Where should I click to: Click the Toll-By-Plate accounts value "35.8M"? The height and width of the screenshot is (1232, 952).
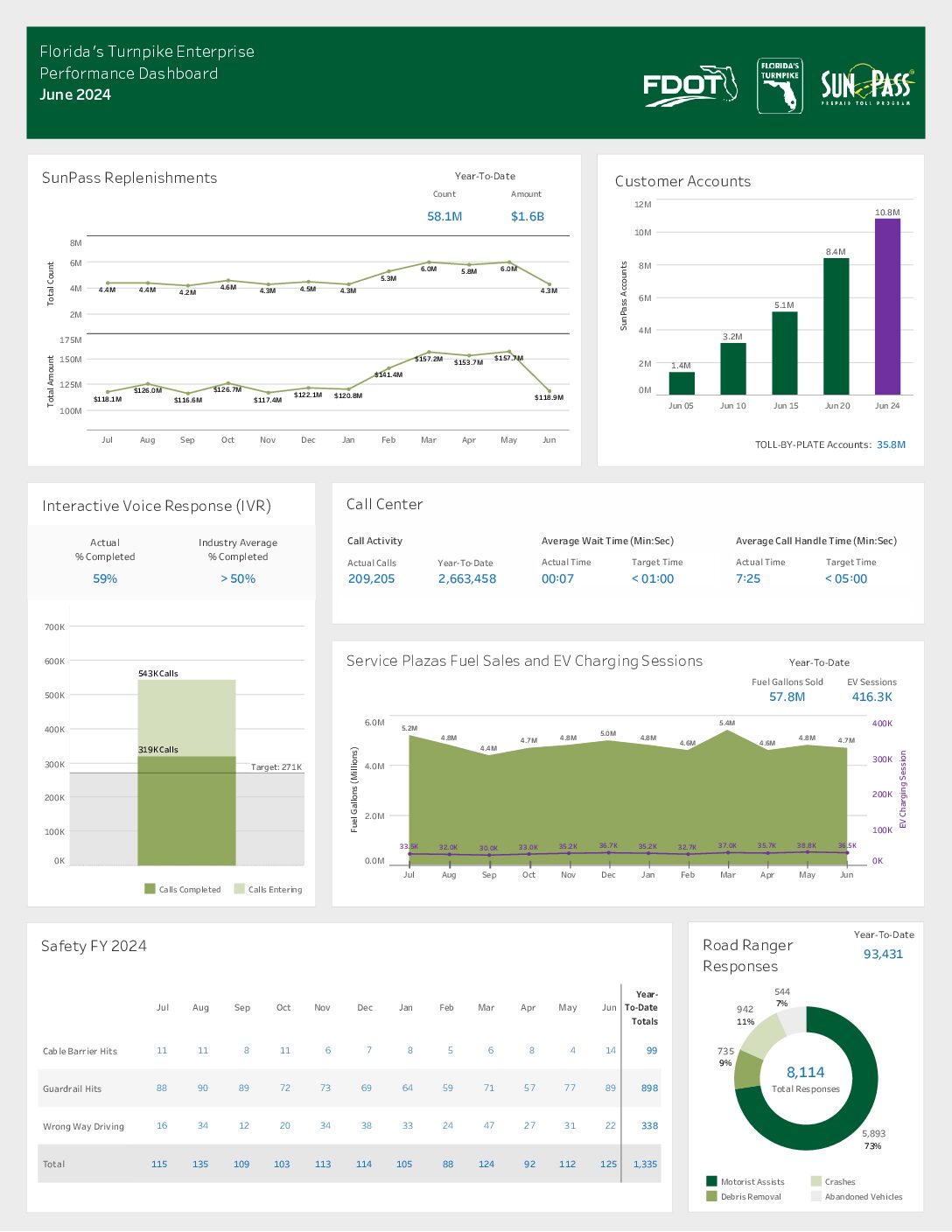[892, 444]
